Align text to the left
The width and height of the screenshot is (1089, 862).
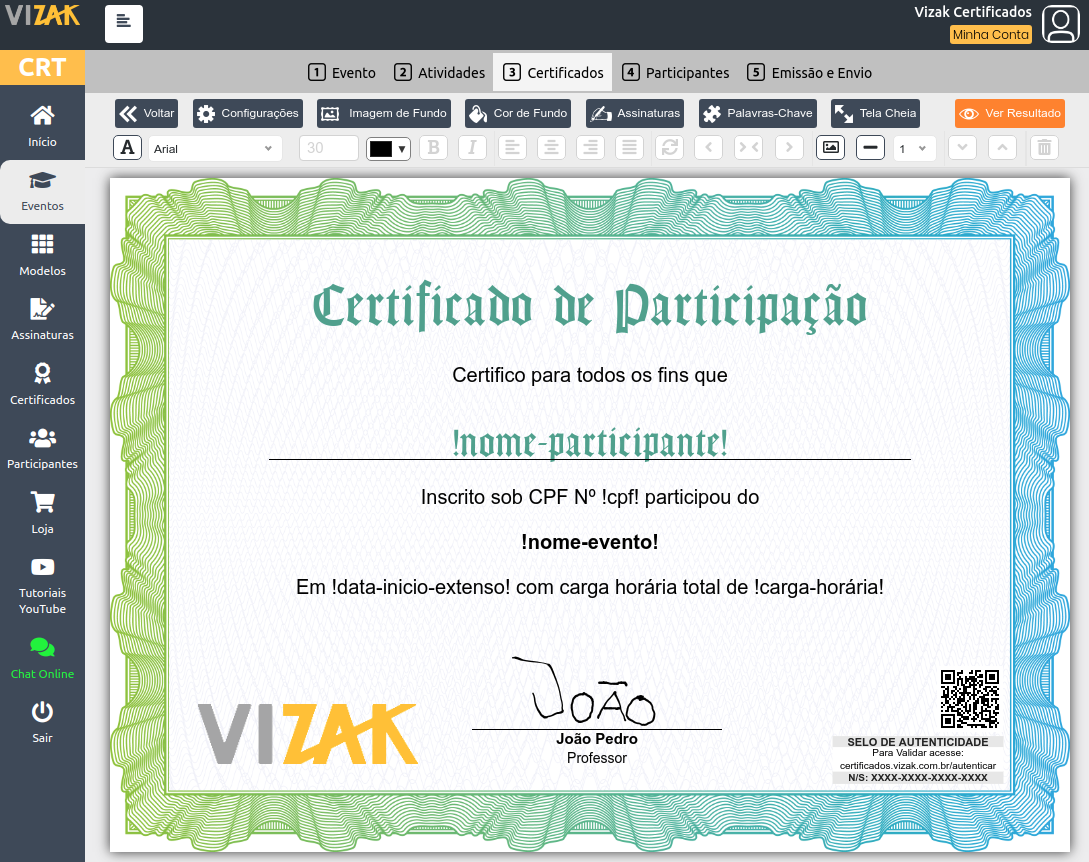(512, 147)
